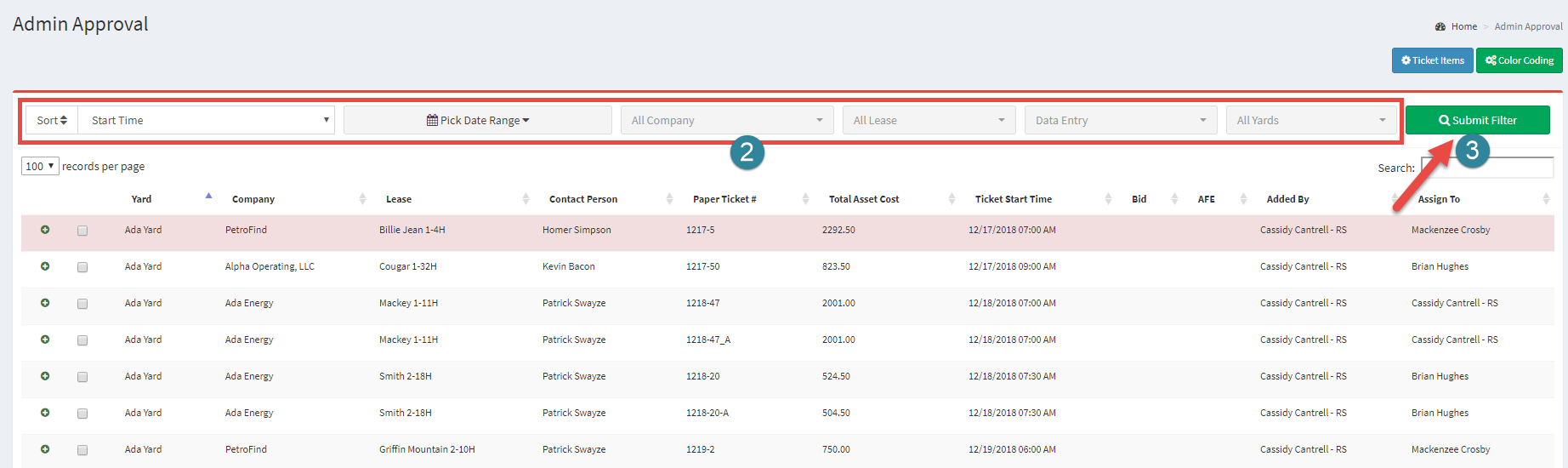Image resolution: width=1568 pixels, height=468 pixels.
Task: Open the All Company filter dropdown
Action: (x=727, y=120)
